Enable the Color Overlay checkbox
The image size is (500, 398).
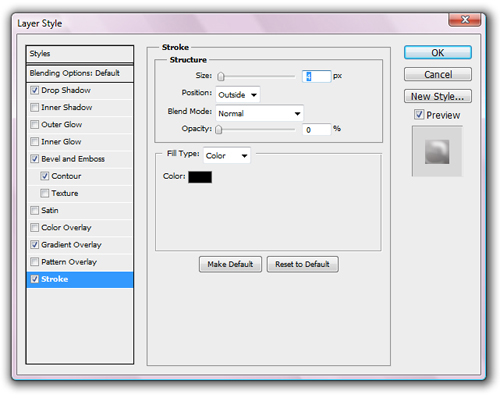(35, 227)
